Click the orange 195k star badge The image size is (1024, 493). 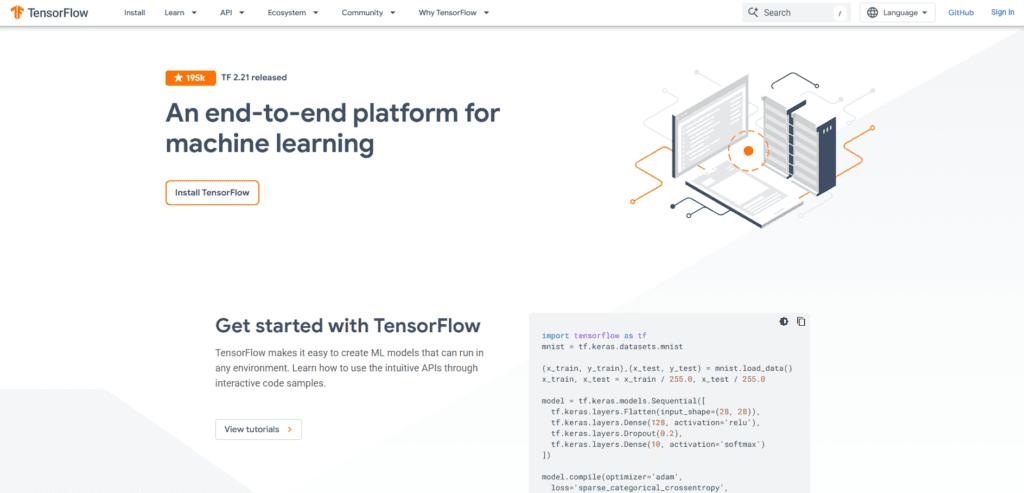pos(190,78)
